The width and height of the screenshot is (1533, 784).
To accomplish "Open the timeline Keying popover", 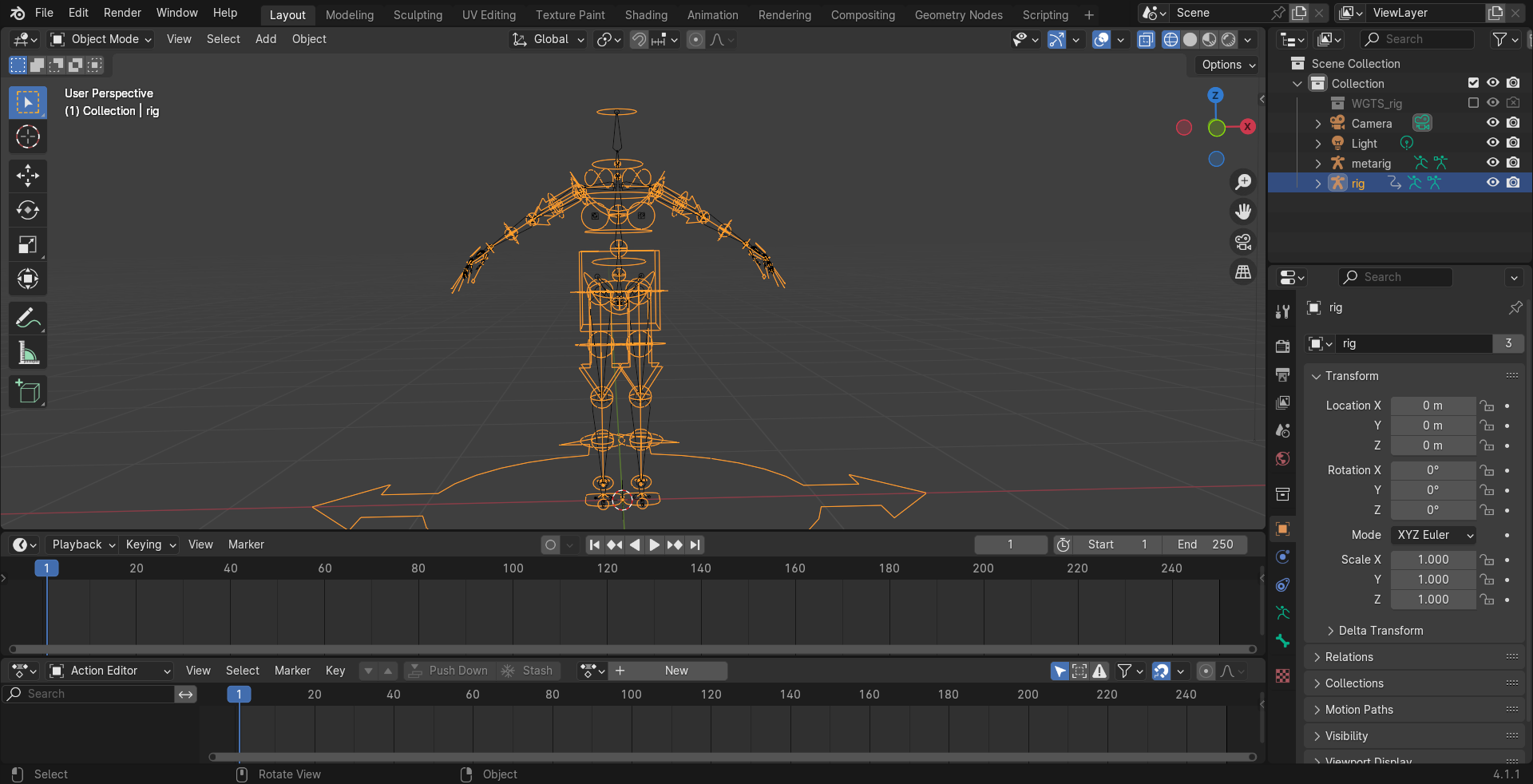I will [x=150, y=544].
